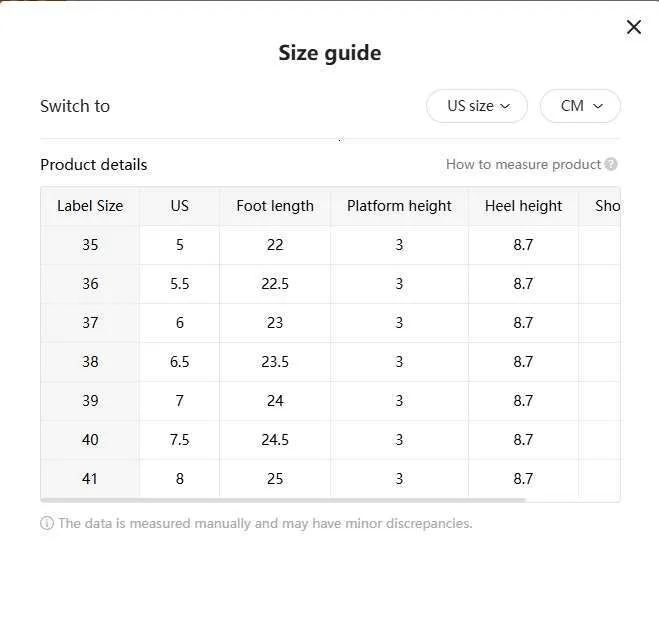Click the Foot length column header
The image size is (659, 637).
tap(275, 206)
